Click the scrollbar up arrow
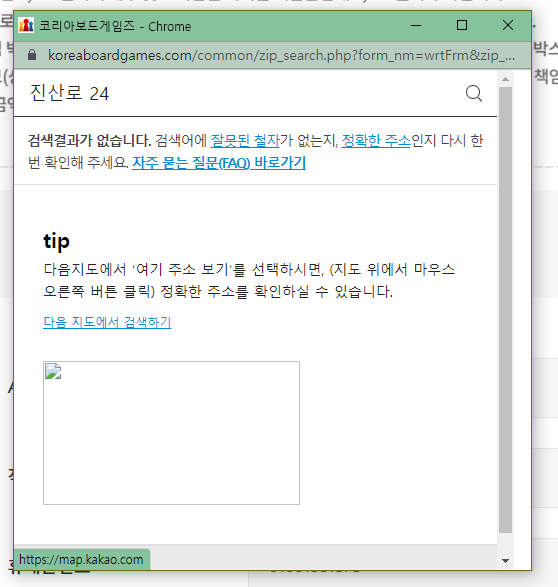Screen dimensions: 558x587 tap(506, 79)
